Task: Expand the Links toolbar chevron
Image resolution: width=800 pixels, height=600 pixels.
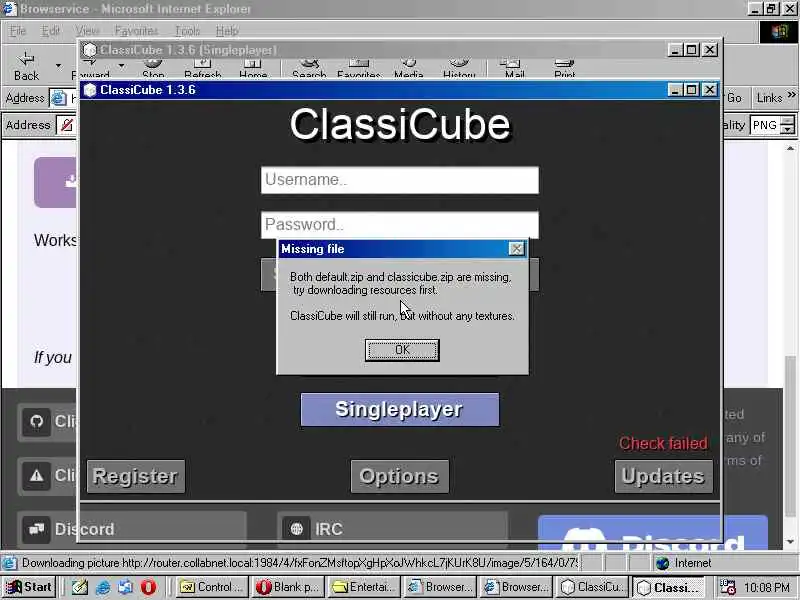Action: pyautogui.click(x=791, y=95)
